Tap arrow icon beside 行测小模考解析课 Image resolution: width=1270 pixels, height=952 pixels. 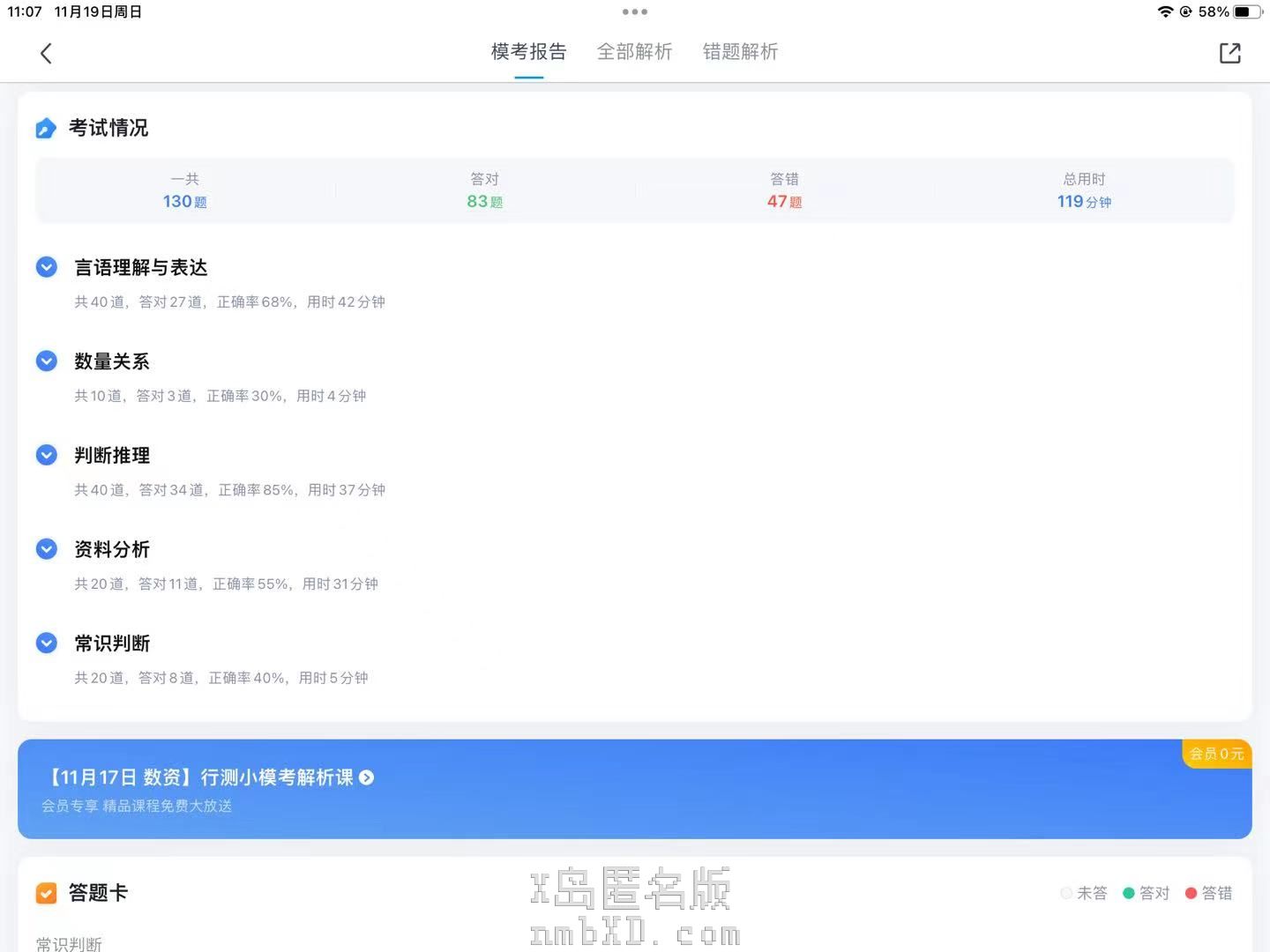(367, 777)
